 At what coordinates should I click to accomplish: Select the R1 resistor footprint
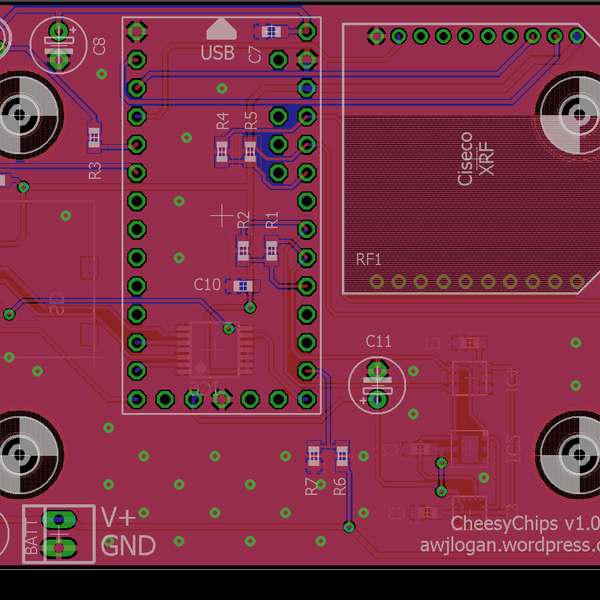pos(271,251)
